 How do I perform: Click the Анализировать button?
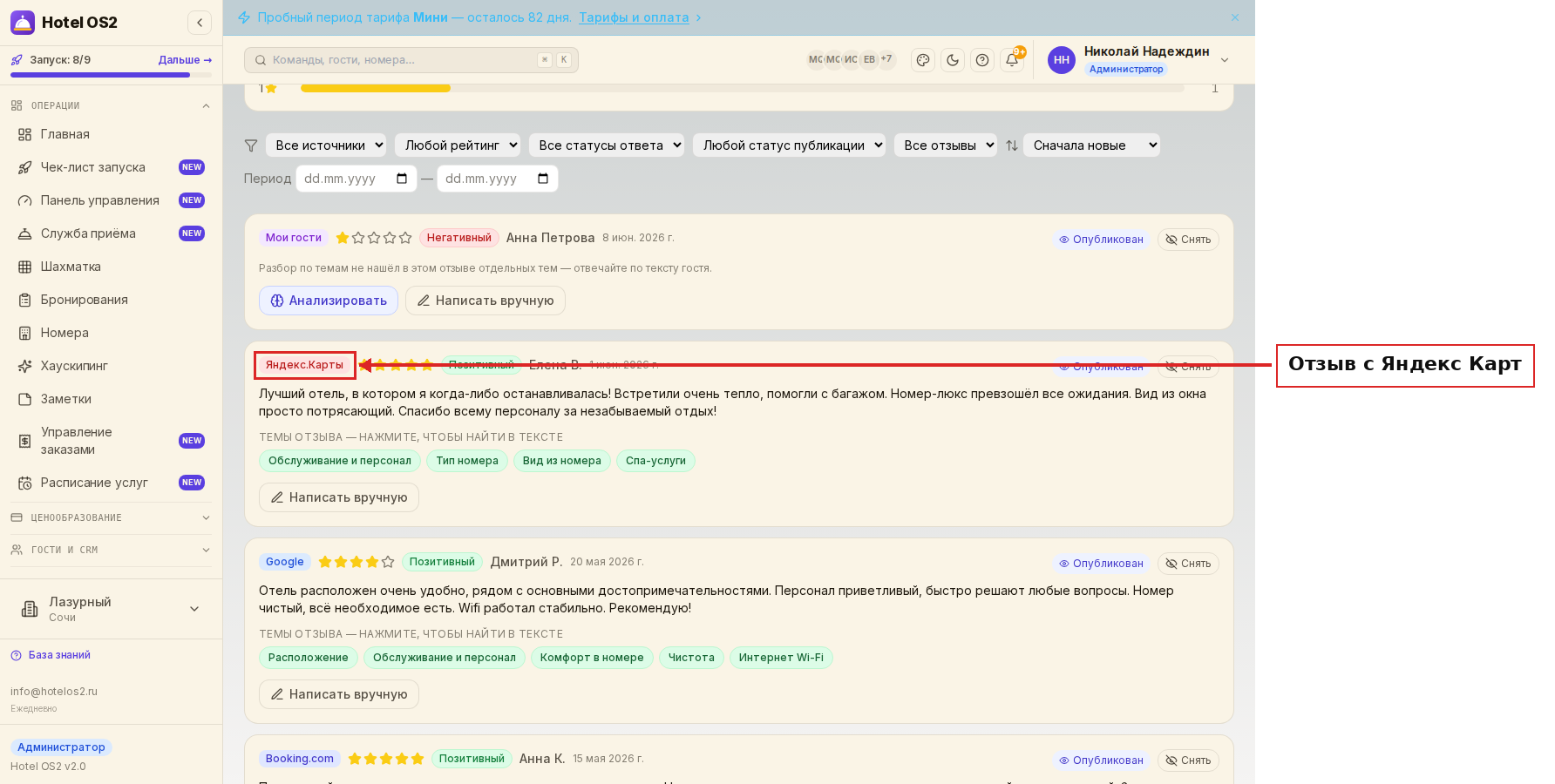point(329,301)
